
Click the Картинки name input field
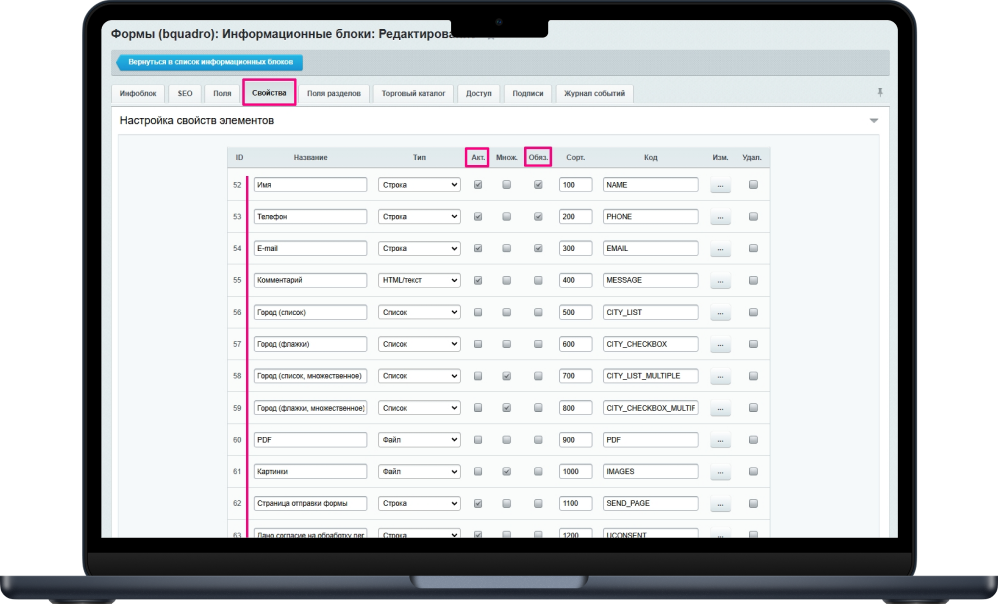click(x=311, y=471)
